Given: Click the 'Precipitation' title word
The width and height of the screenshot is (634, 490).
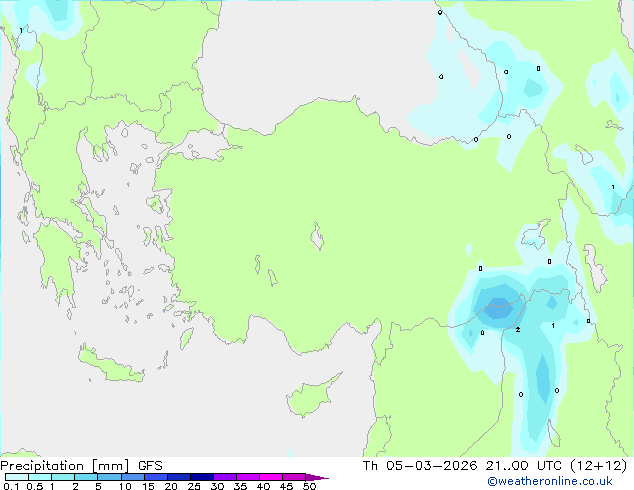Looking at the screenshot, I should pyautogui.click(x=42, y=466).
